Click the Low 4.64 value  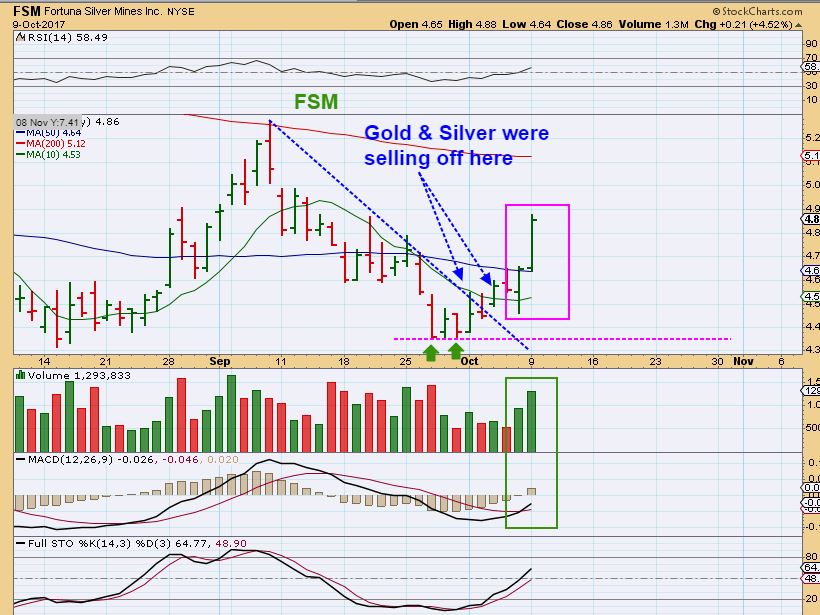click(x=527, y=24)
